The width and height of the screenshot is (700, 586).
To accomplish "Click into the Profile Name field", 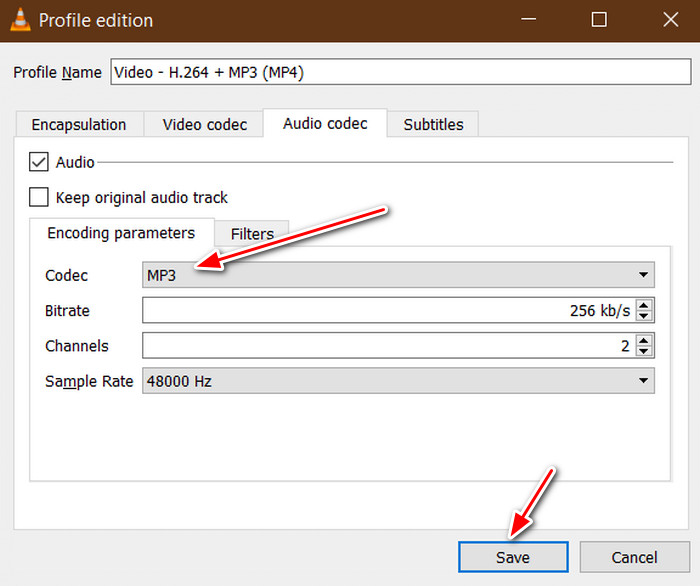I will (401, 72).
